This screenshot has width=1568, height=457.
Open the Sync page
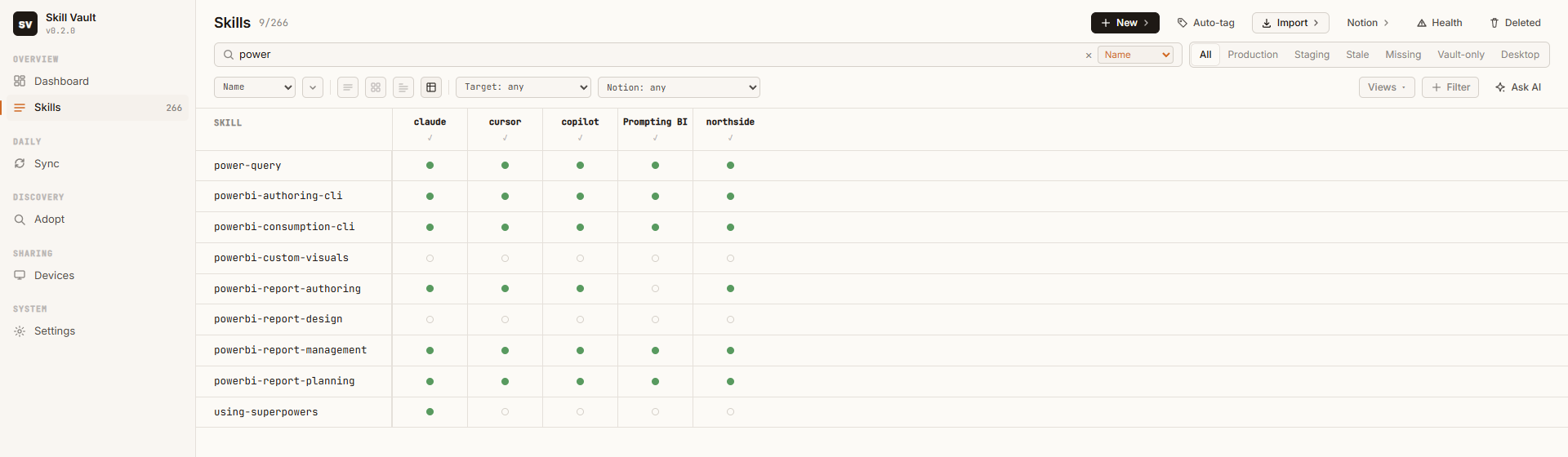coord(98,163)
